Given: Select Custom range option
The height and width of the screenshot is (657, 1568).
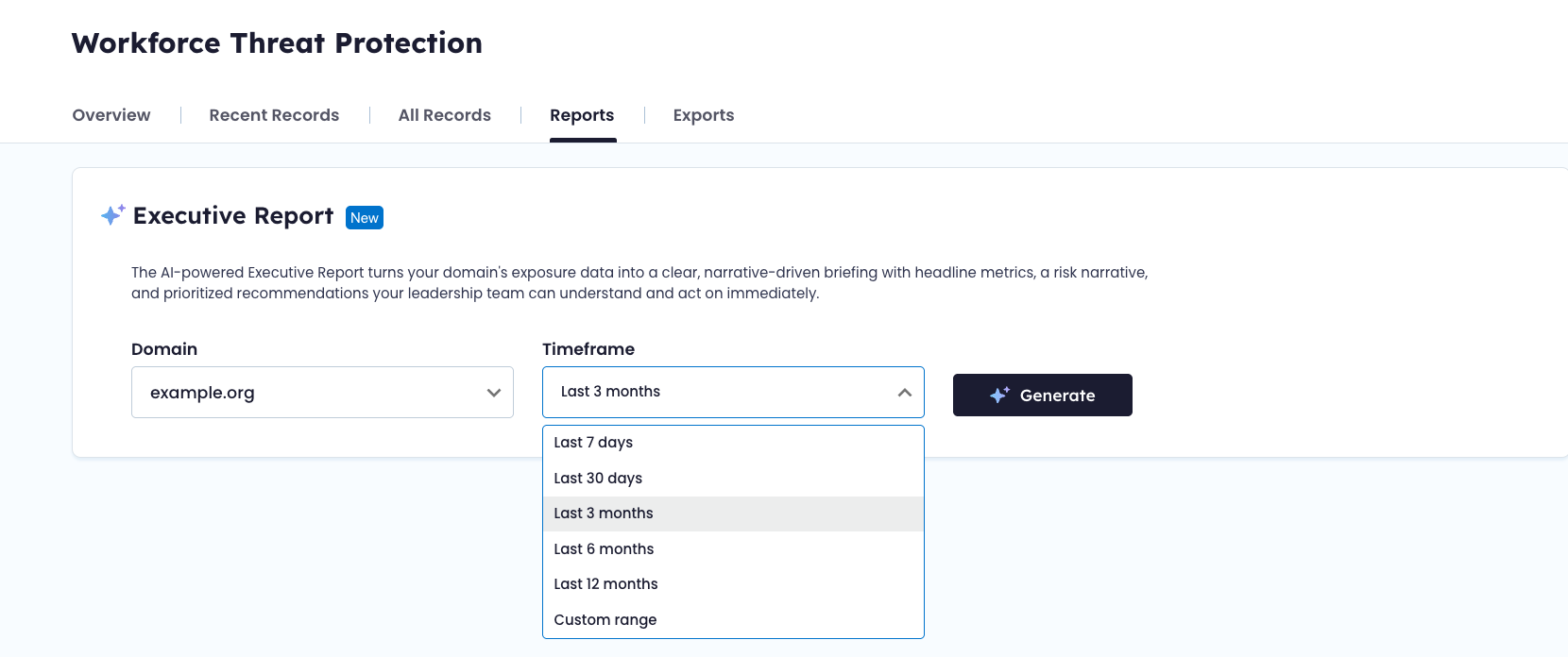Looking at the screenshot, I should [x=733, y=620].
